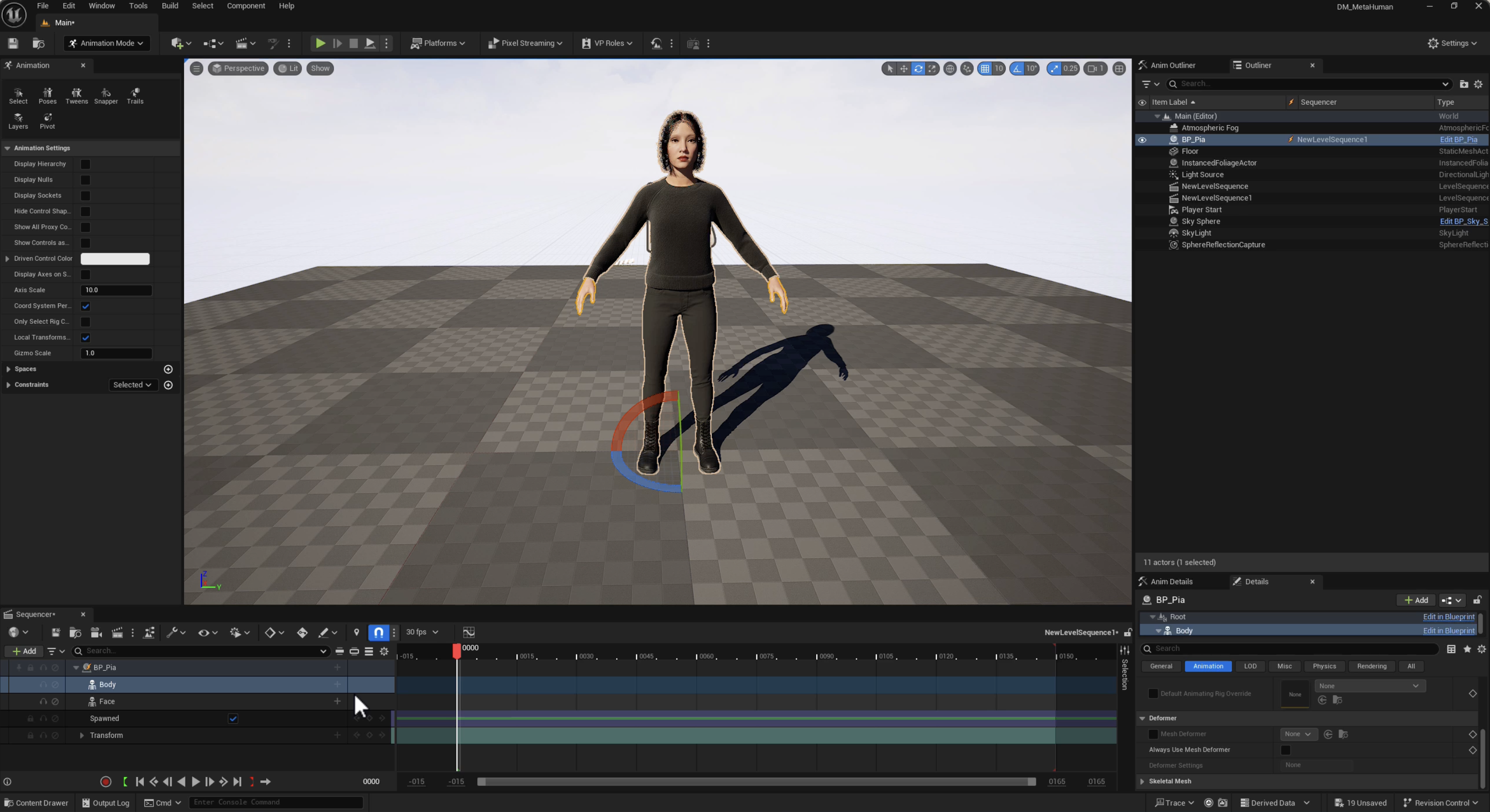Save current level with the disk icon
Screen dimensions: 1490x812
(x=14, y=44)
